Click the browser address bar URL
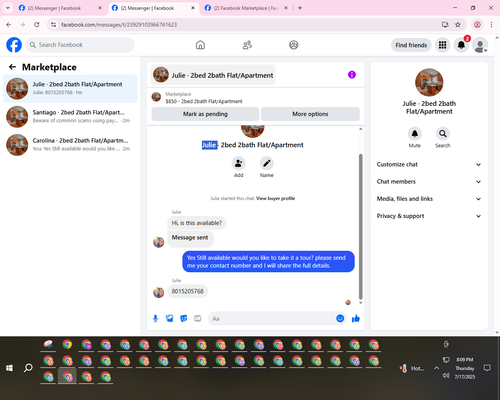 click(x=119, y=25)
